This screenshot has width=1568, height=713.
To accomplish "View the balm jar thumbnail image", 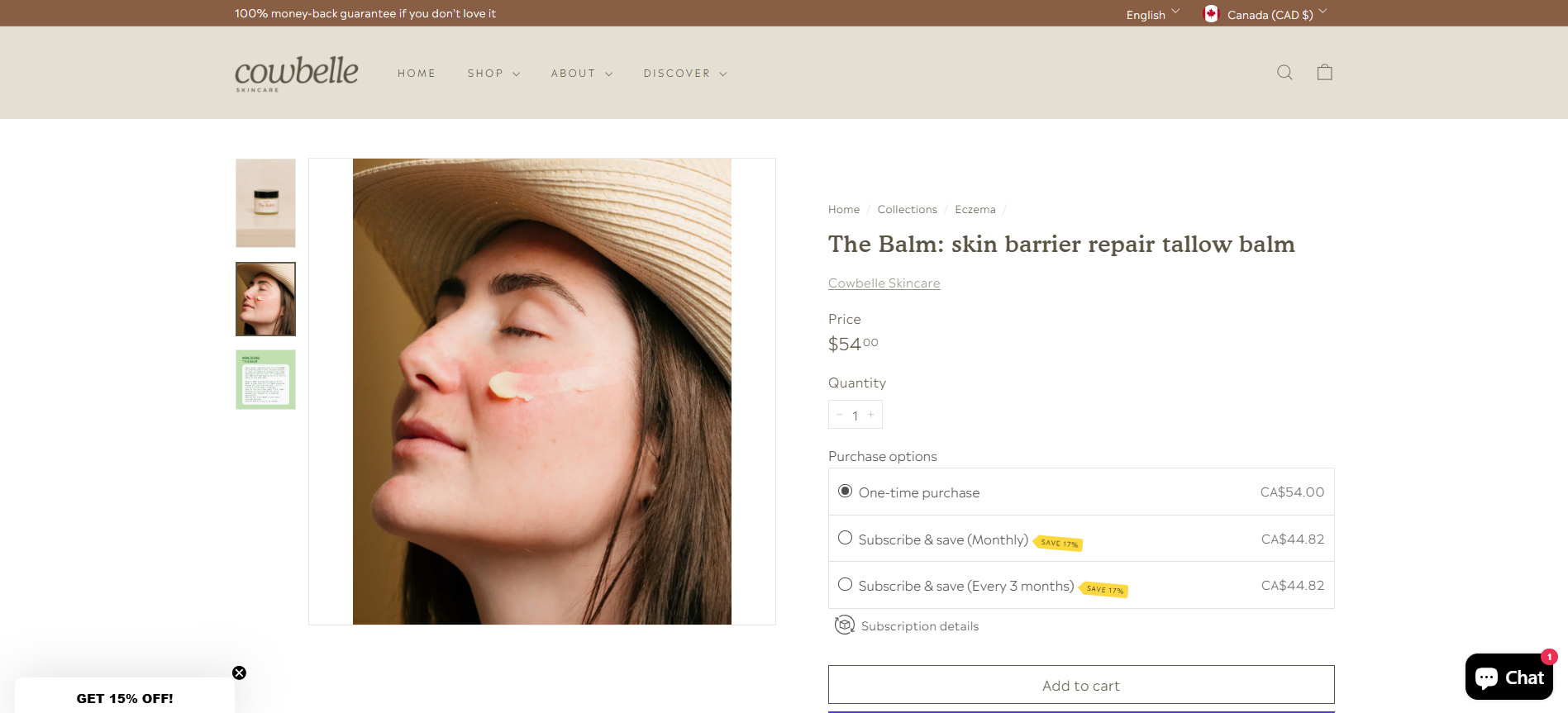I will (x=265, y=203).
